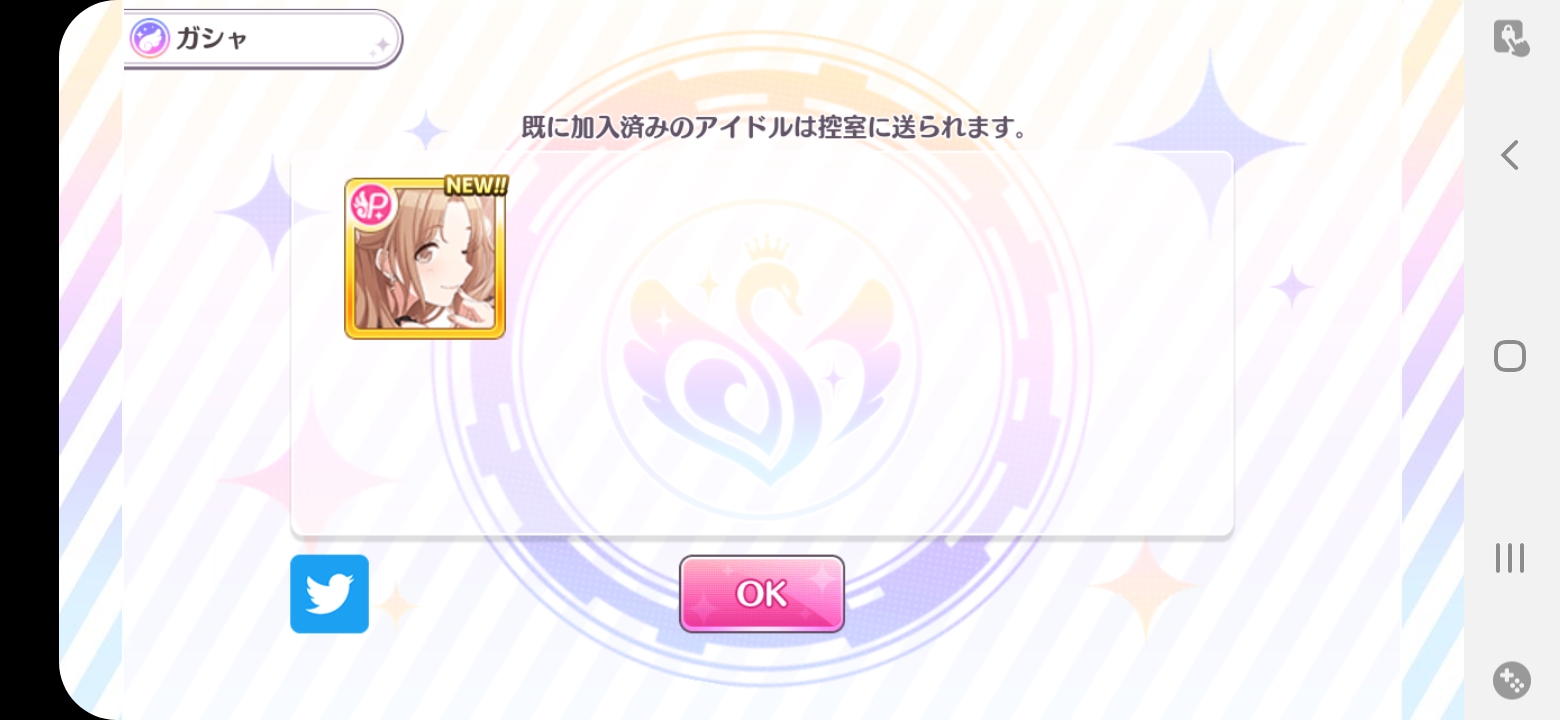Click the purple gacha icon in the header
Screen dimensions: 1560x720
[149, 39]
